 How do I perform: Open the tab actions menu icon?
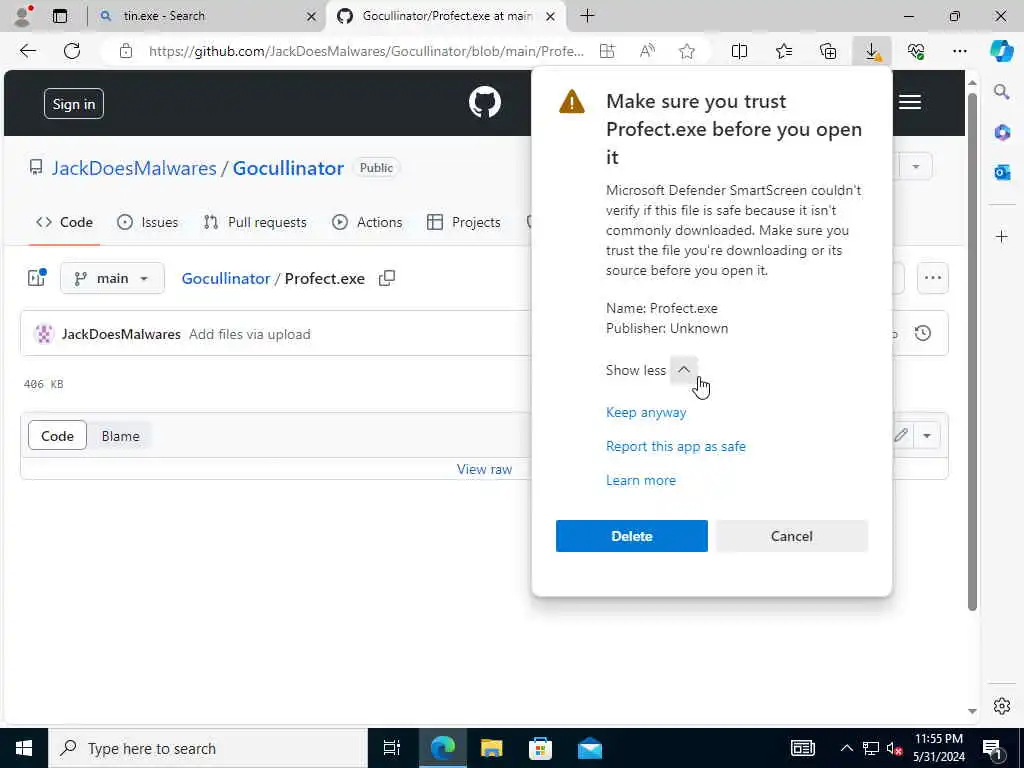click(x=60, y=16)
